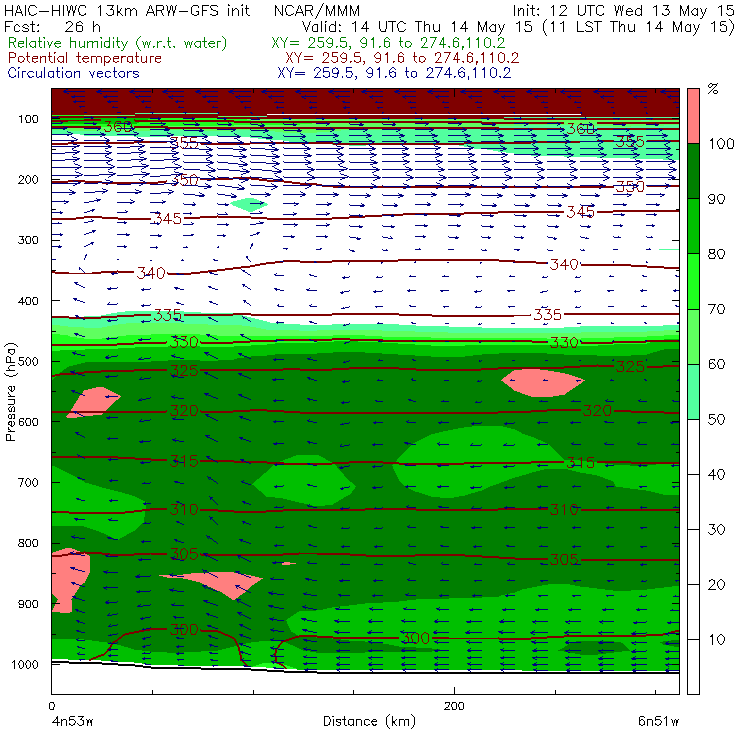This screenshot has height=740, width=740.
Task: Click the 'Distance (km)' axis title
Action: (369, 721)
